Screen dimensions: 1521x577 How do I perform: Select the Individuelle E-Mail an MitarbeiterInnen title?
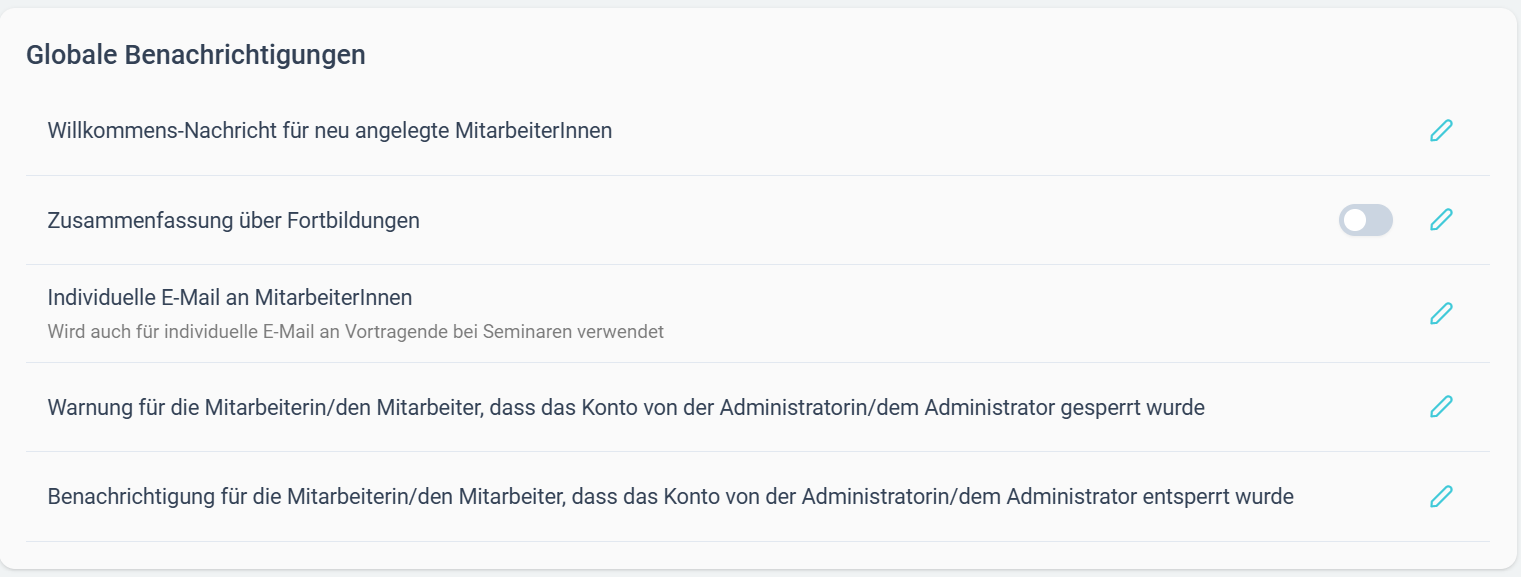click(230, 297)
